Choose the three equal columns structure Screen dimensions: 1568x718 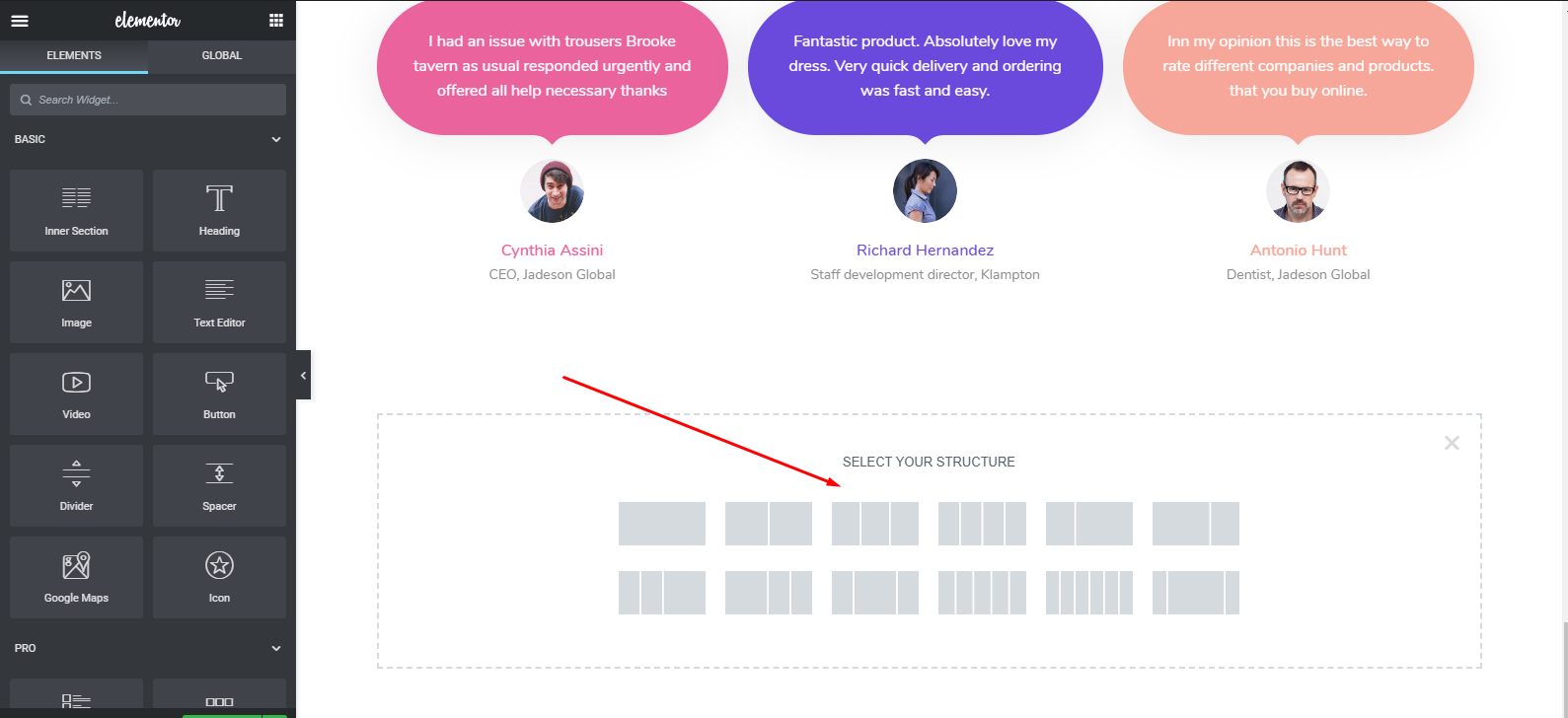(x=875, y=524)
